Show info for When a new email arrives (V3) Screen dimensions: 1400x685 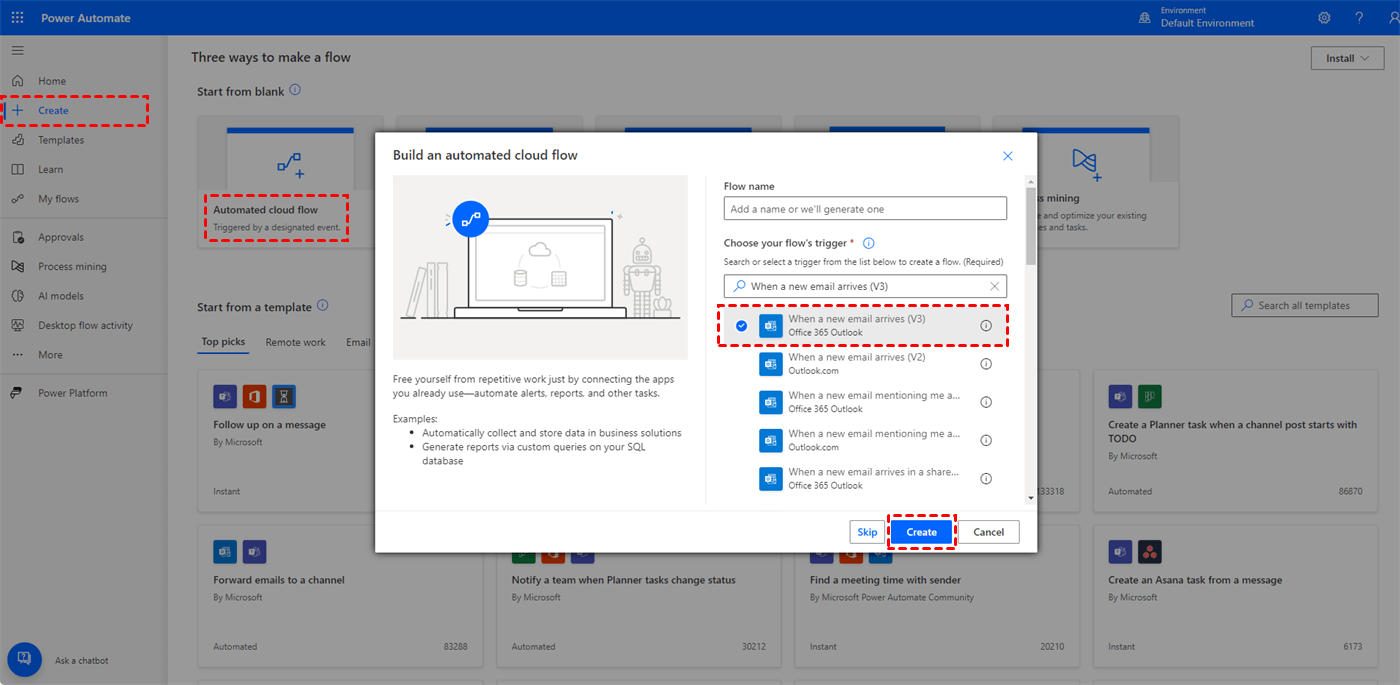[x=986, y=326]
